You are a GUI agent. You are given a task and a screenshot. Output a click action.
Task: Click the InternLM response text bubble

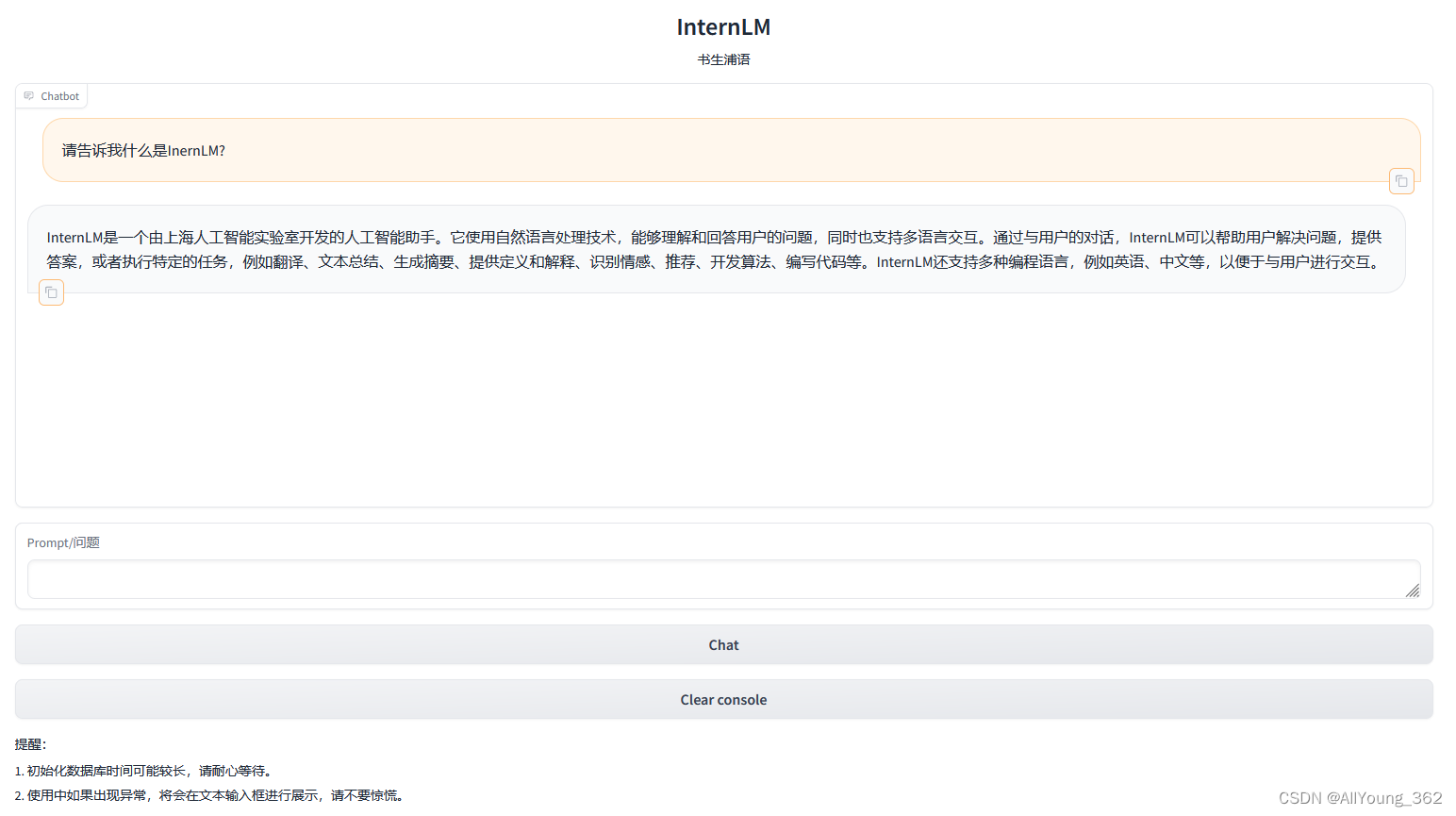(717, 249)
